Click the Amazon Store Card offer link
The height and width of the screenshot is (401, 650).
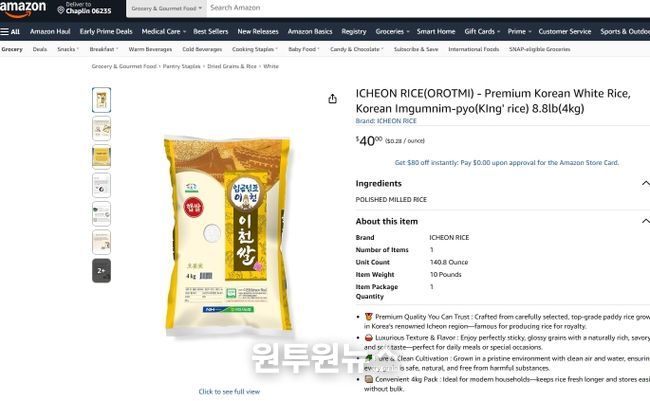(x=507, y=163)
